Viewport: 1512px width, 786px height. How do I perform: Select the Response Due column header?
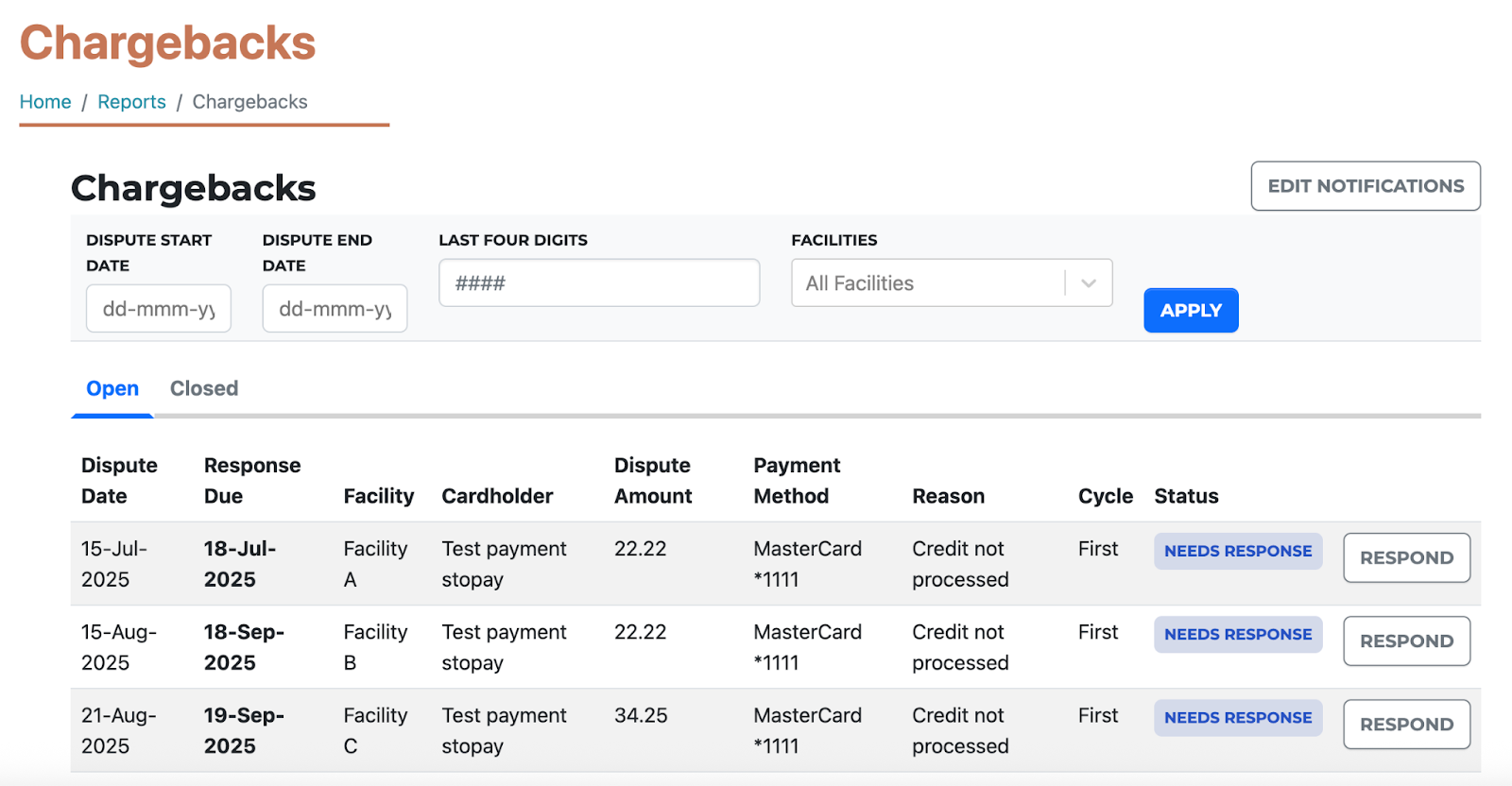click(252, 480)
